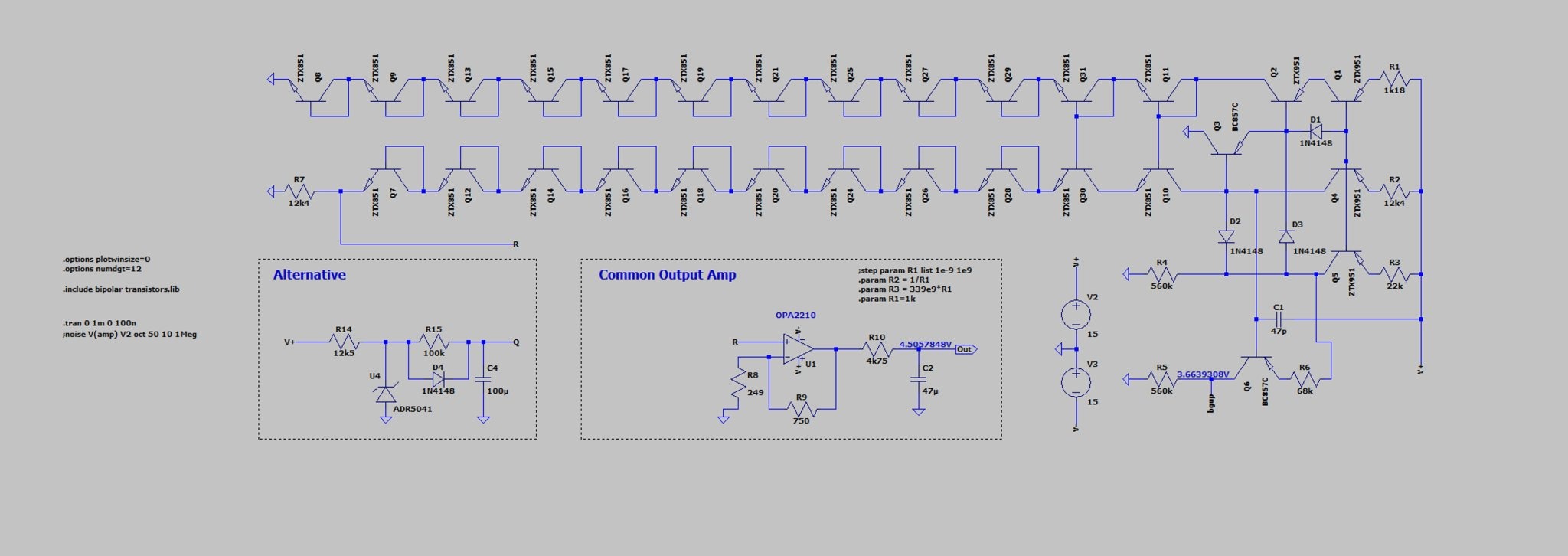
Task: Click the '.options numdgt=12' directive
Action: point(102,270)
